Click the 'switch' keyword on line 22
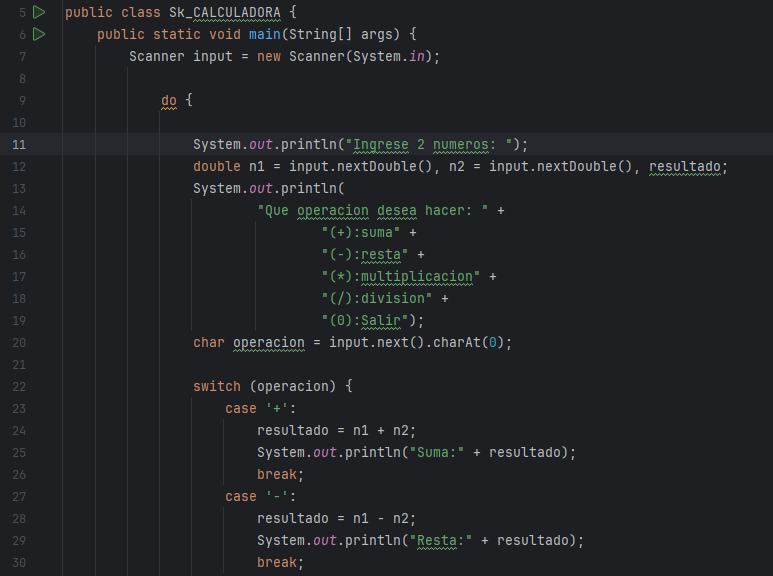The width and height of the screenshot is (773, 576). coord(217,386)
